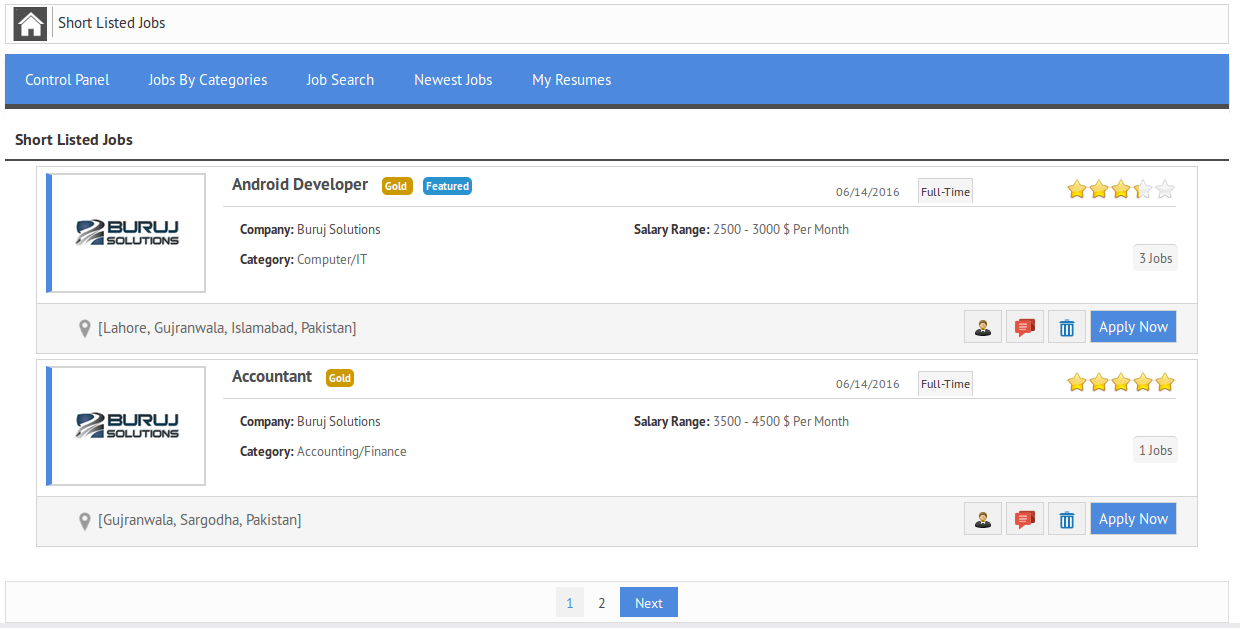
Task: Click location text Lahore, Gujranwala, Islamabad, Pakistan
Action: coord(227,328)
